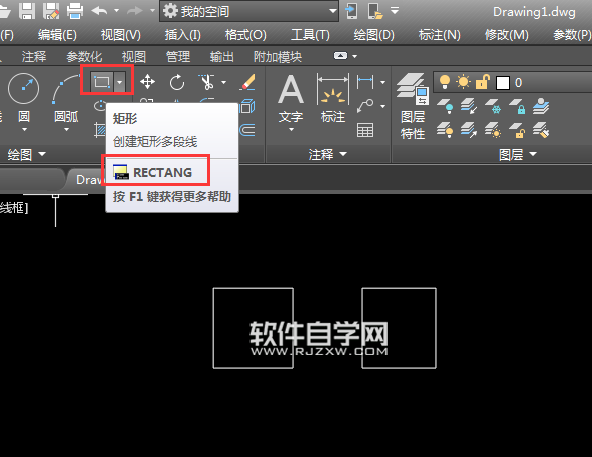Select the Move tool icon
The height and width of the screenshot is (457, 592).
coord(147,82)
